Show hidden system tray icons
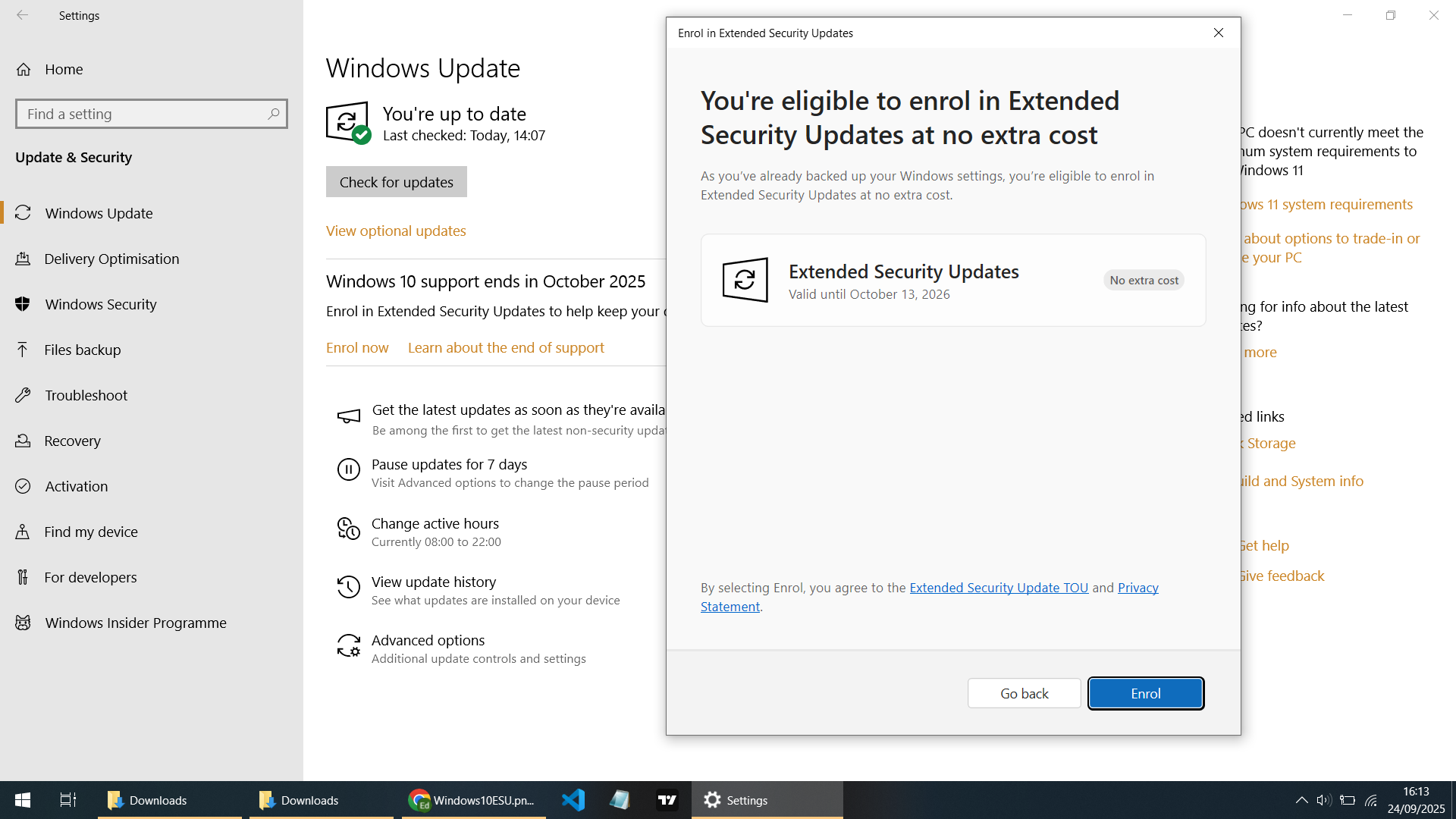Viewport: 1456px width, 819px height. [1301, 800]
